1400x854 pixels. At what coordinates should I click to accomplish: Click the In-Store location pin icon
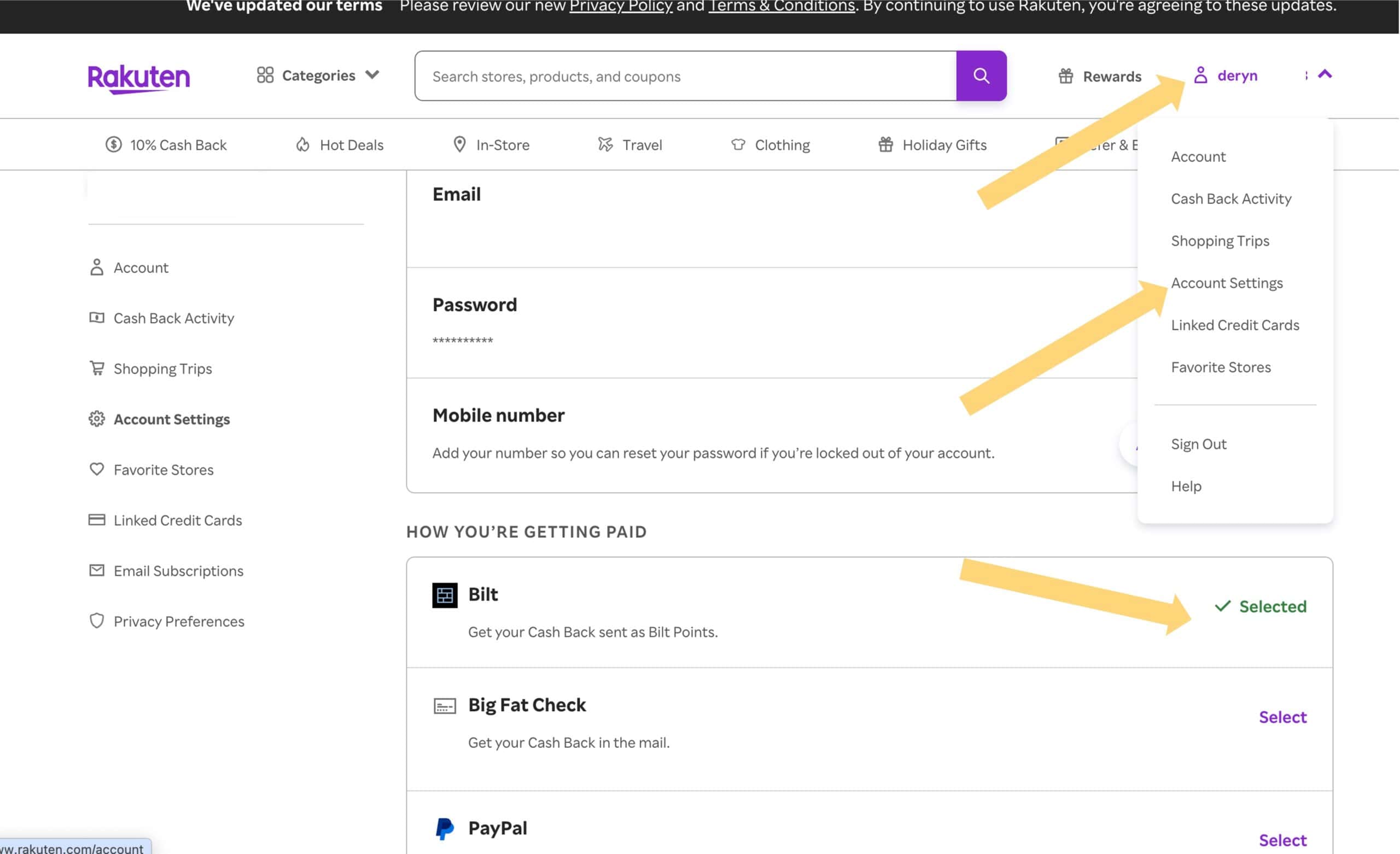coord(459,144)
